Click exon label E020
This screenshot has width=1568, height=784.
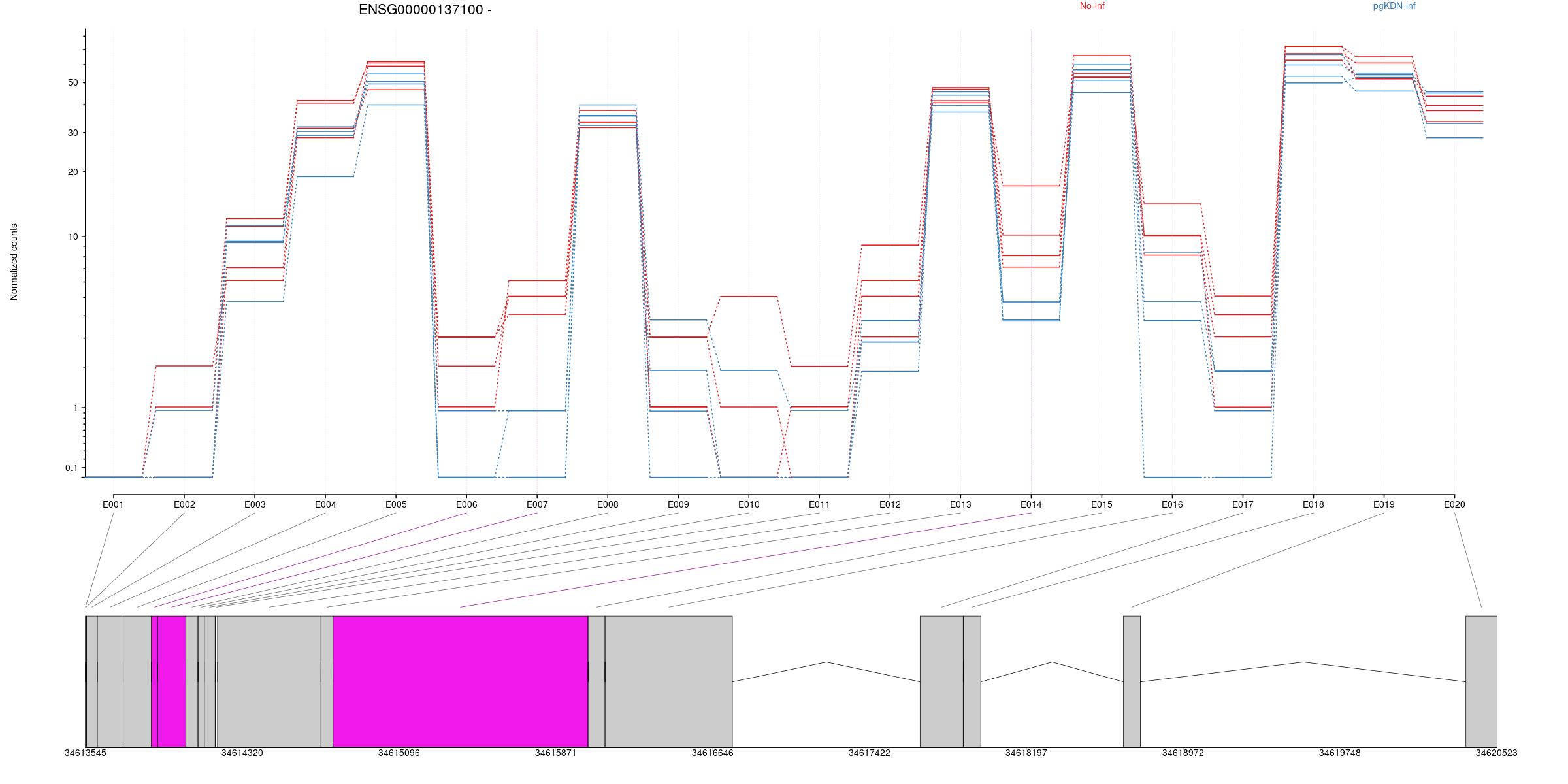coord(1454,504)
